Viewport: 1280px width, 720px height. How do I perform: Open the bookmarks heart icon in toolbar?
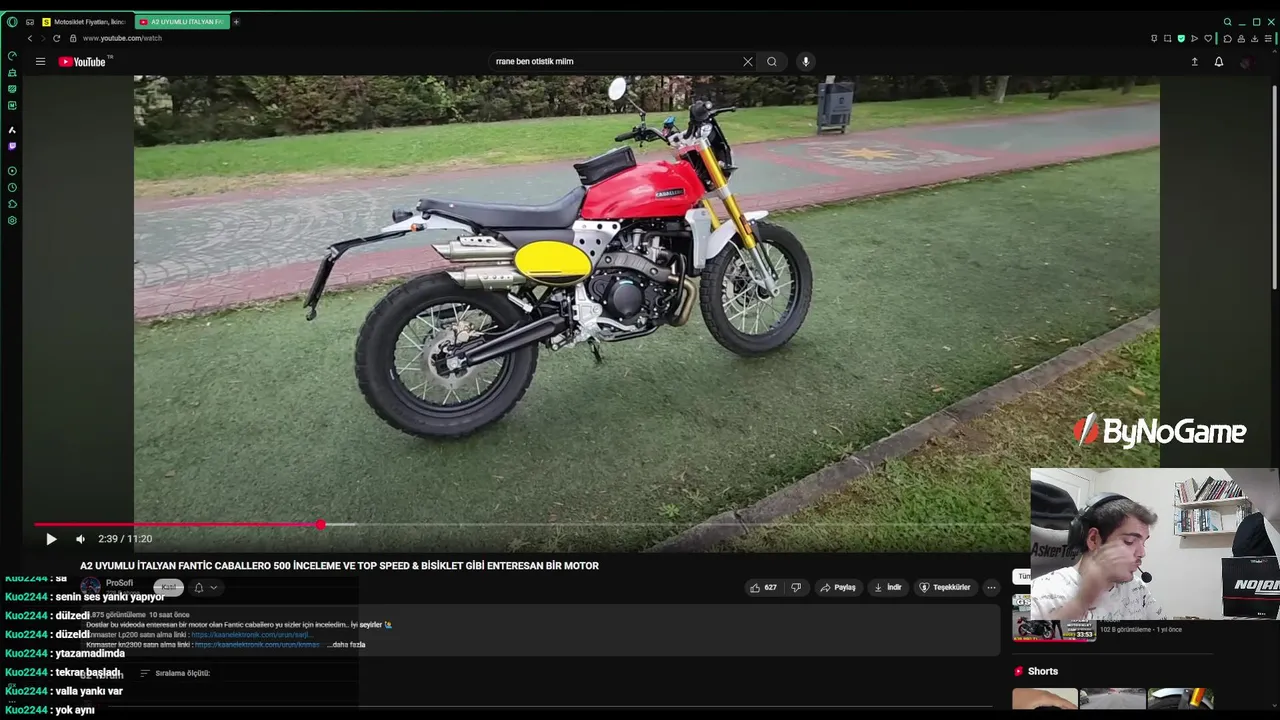pyautogui.click(x=1208, y=38)
